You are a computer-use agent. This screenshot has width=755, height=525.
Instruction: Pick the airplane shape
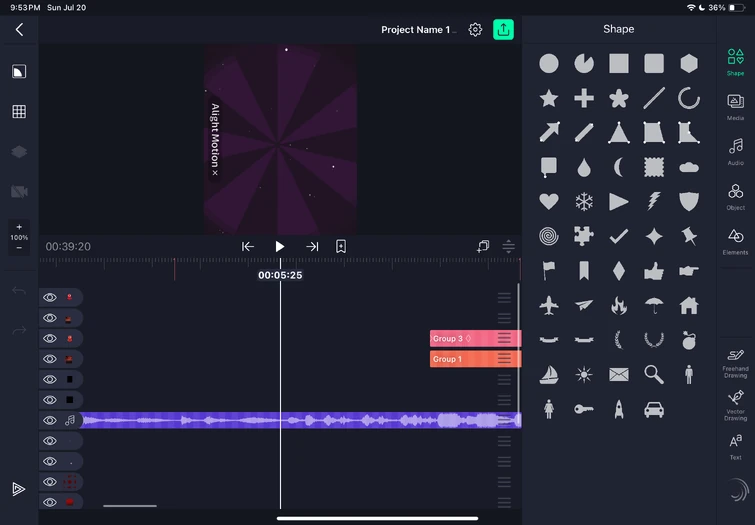(x=549, y=305)
